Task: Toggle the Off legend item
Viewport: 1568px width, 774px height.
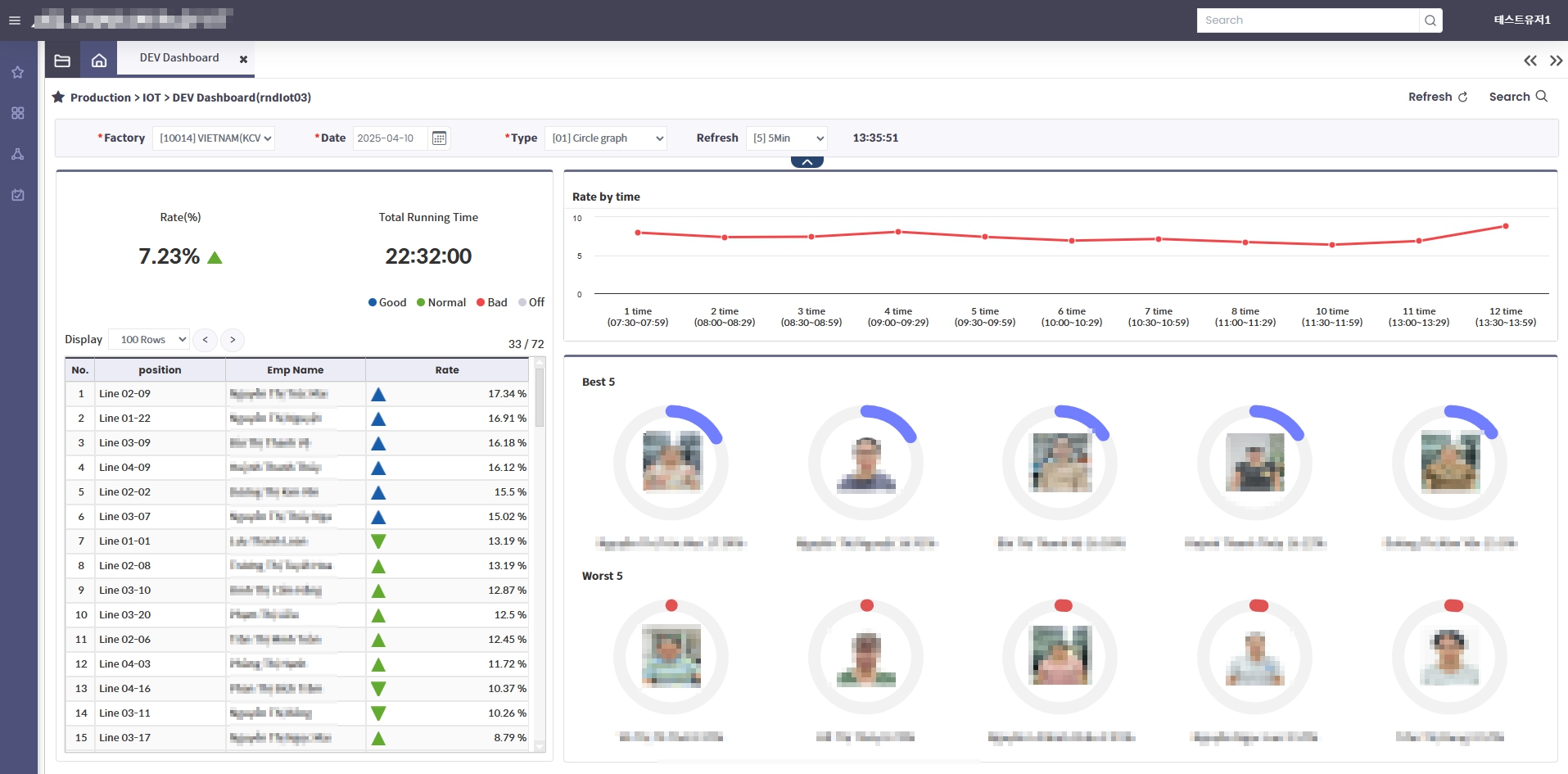Action: coord(531,302)
